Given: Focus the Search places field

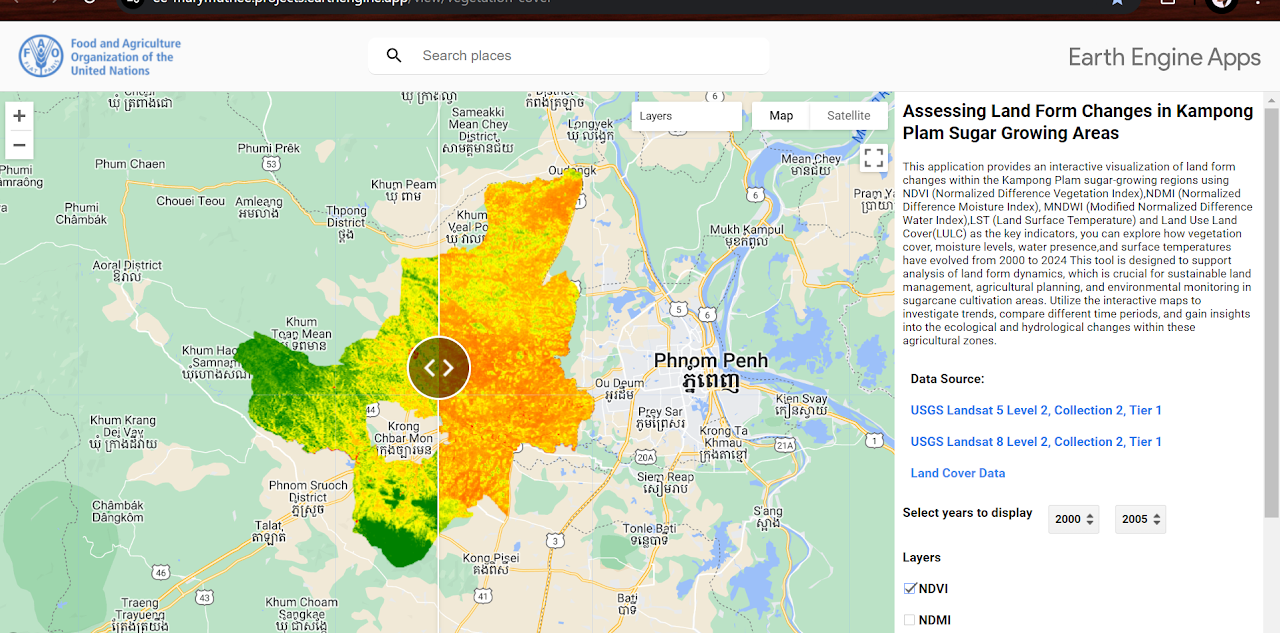Looking at the screenshot, I should (569, 56).
